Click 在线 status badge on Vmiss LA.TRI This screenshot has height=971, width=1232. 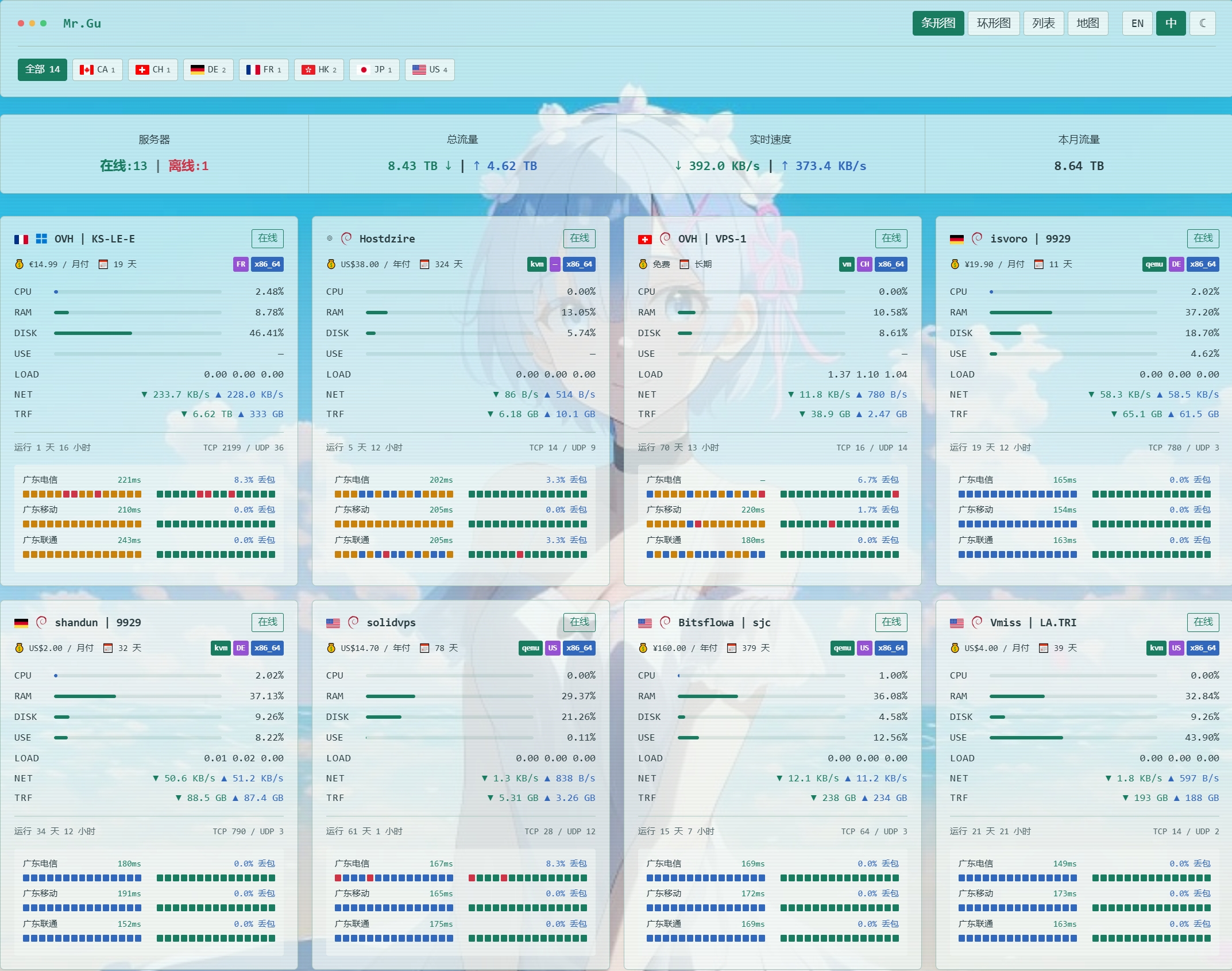[1203, 622]
